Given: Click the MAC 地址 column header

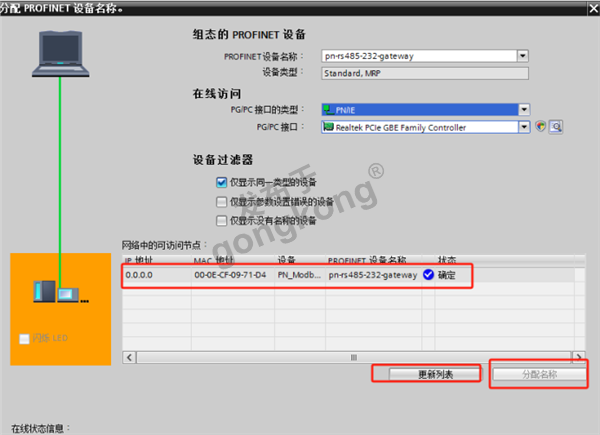Looking at the screenshot, I should click(233, 260).
